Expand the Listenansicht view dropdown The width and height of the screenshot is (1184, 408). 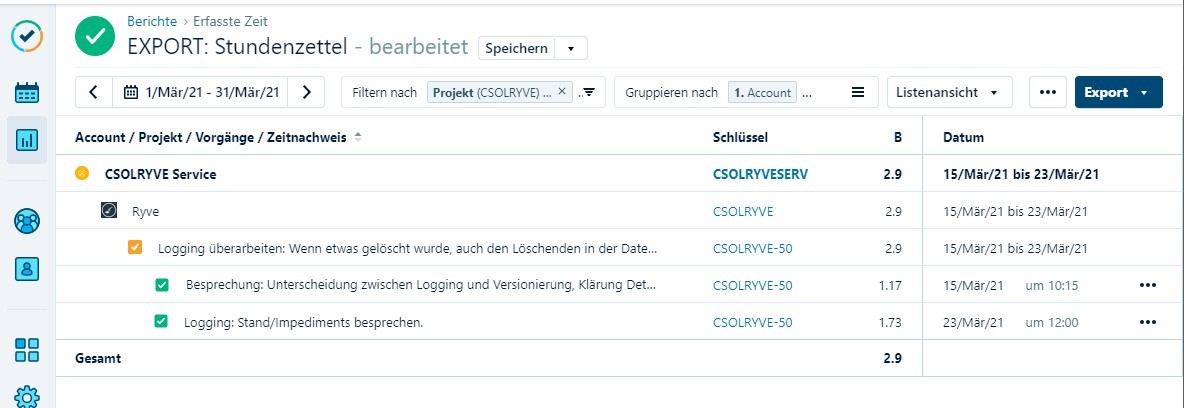tap(949, 92)
